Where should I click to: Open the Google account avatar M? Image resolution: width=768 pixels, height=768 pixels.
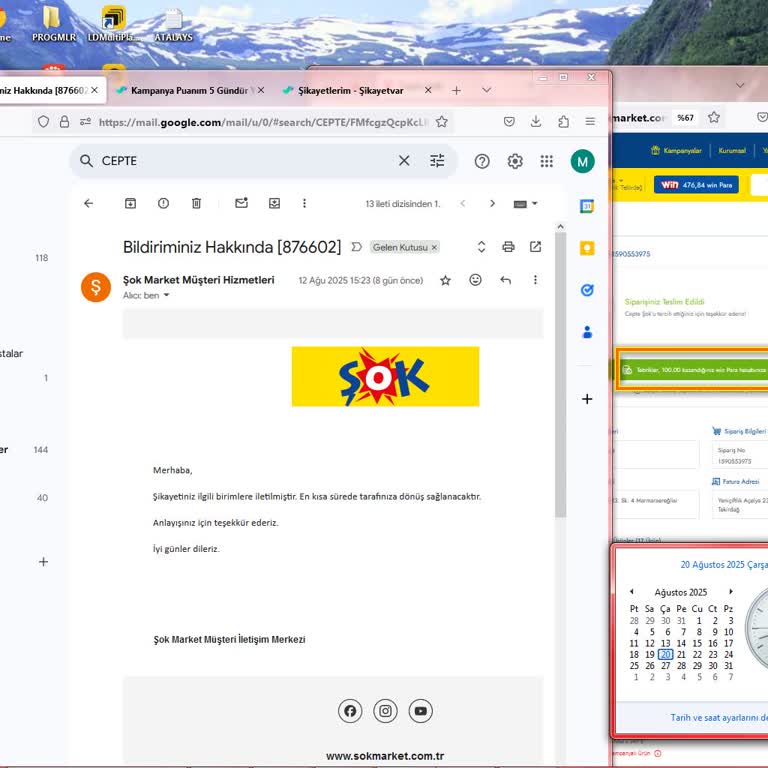pyautogui.click(x=582, y=161)
